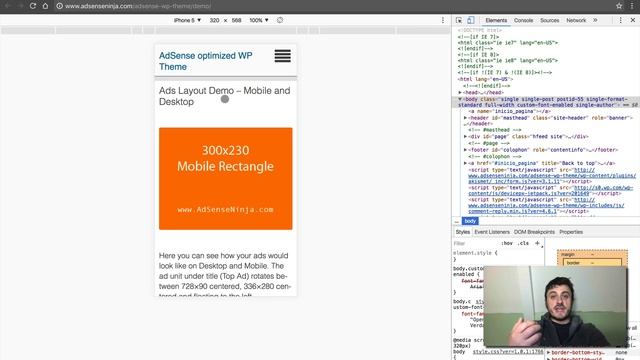The height and width of the screenshot is (360, 640).
Task: Change the 100% zoom dropdown
Action: (259, 20)
